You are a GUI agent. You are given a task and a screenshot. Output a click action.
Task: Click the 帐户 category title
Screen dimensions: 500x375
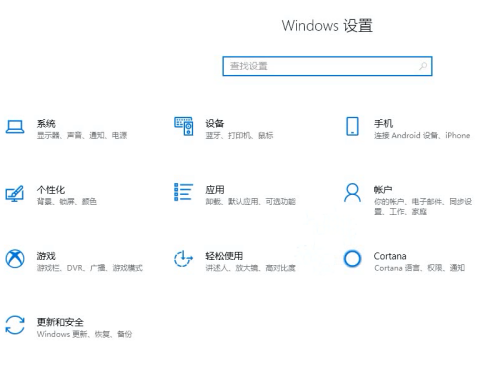tap(383, 190)
